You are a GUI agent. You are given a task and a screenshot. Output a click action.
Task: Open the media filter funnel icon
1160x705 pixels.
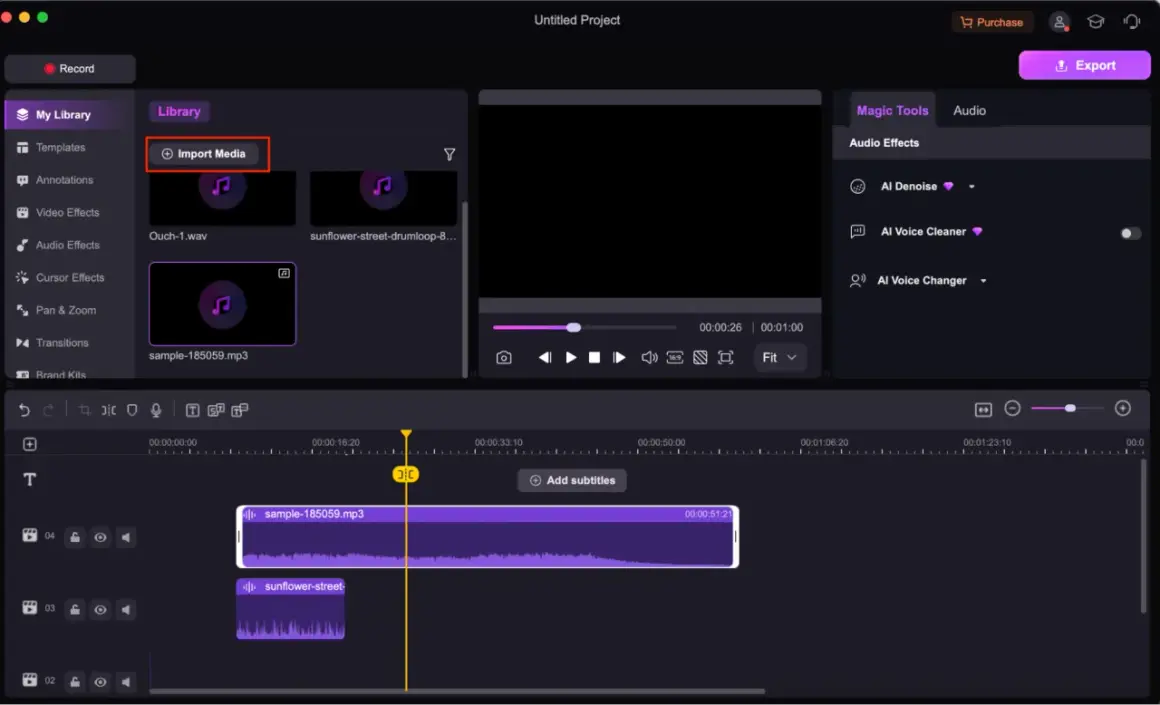pyautogui.click(x=449, y=154)
